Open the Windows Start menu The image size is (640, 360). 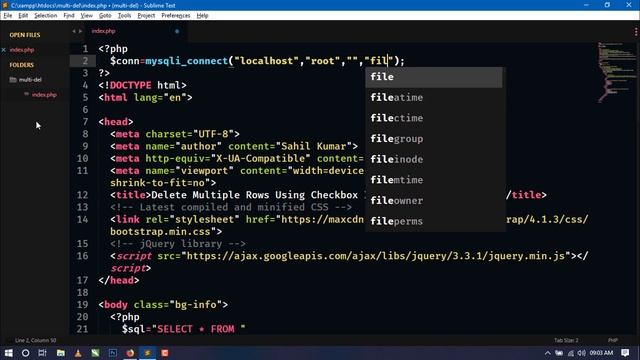click(8, 353)
